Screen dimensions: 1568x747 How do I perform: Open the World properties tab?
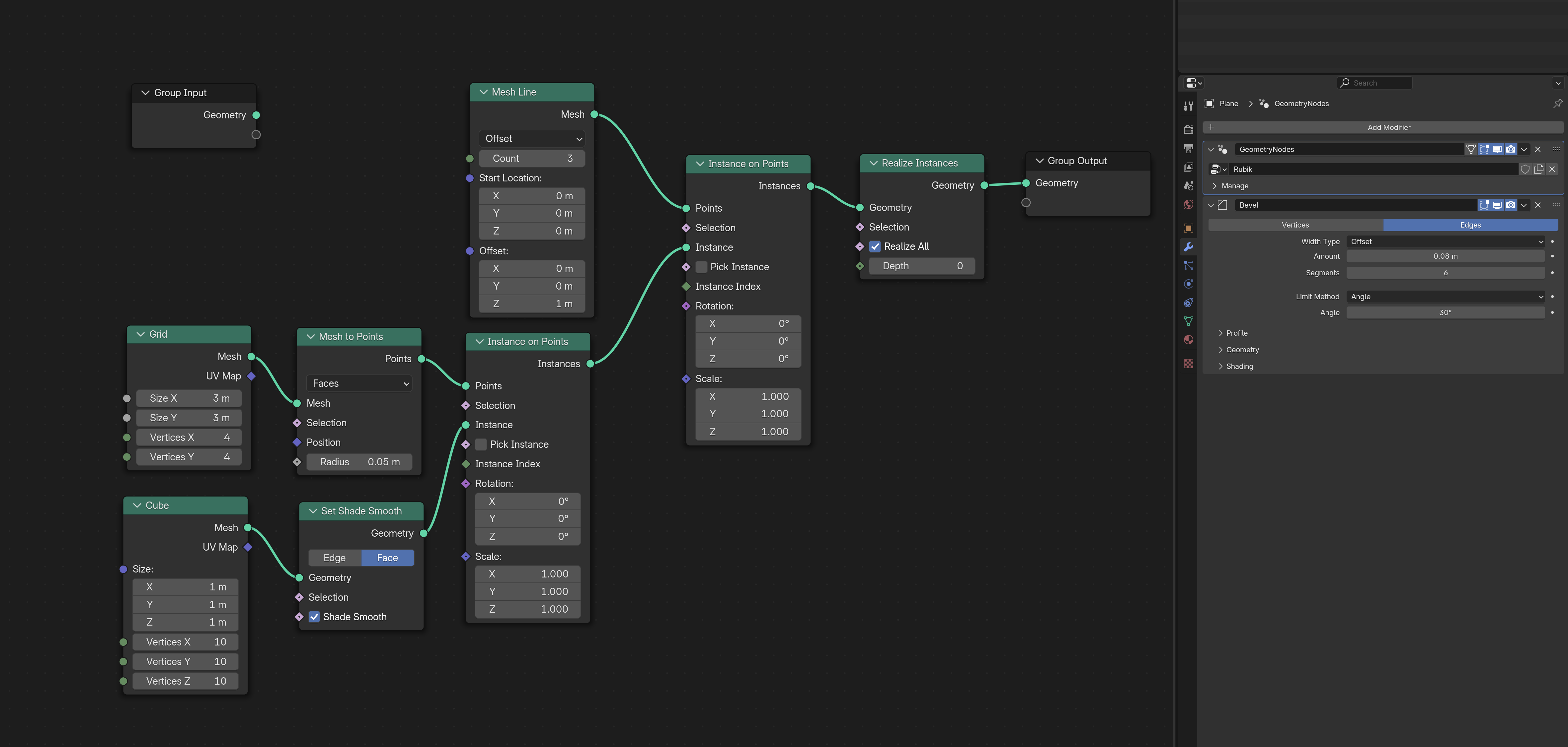pos(1188,204)
